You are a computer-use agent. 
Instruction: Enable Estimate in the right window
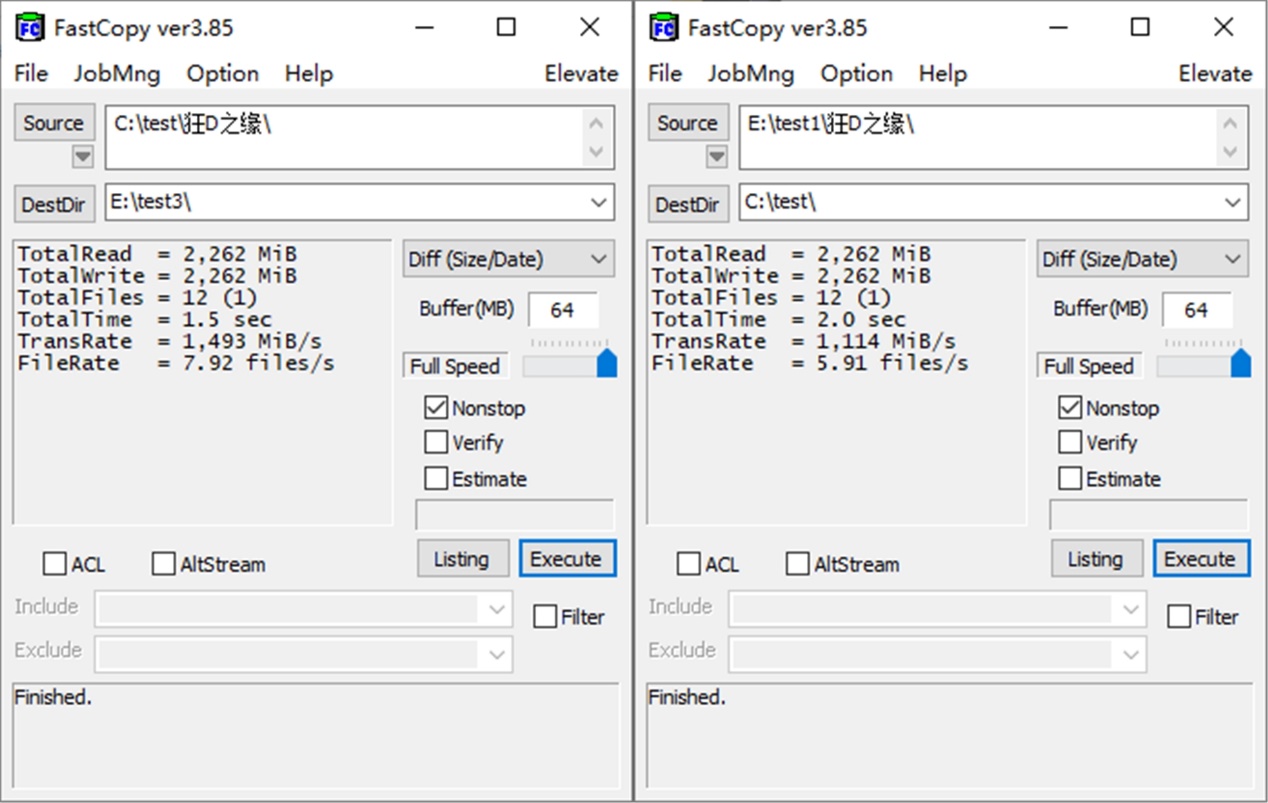(1070, 478)
